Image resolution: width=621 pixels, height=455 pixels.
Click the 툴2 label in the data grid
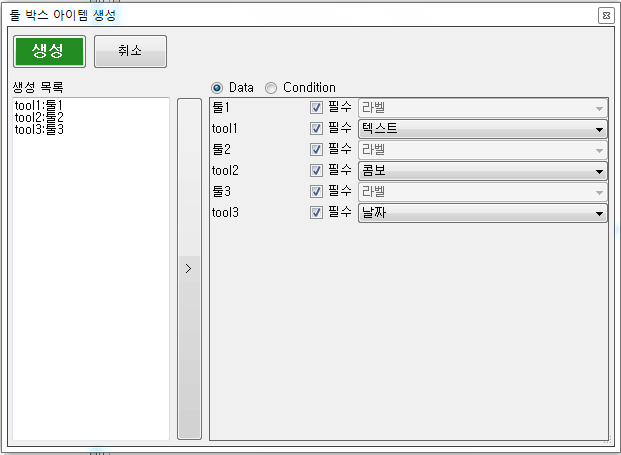coord(221,149)
